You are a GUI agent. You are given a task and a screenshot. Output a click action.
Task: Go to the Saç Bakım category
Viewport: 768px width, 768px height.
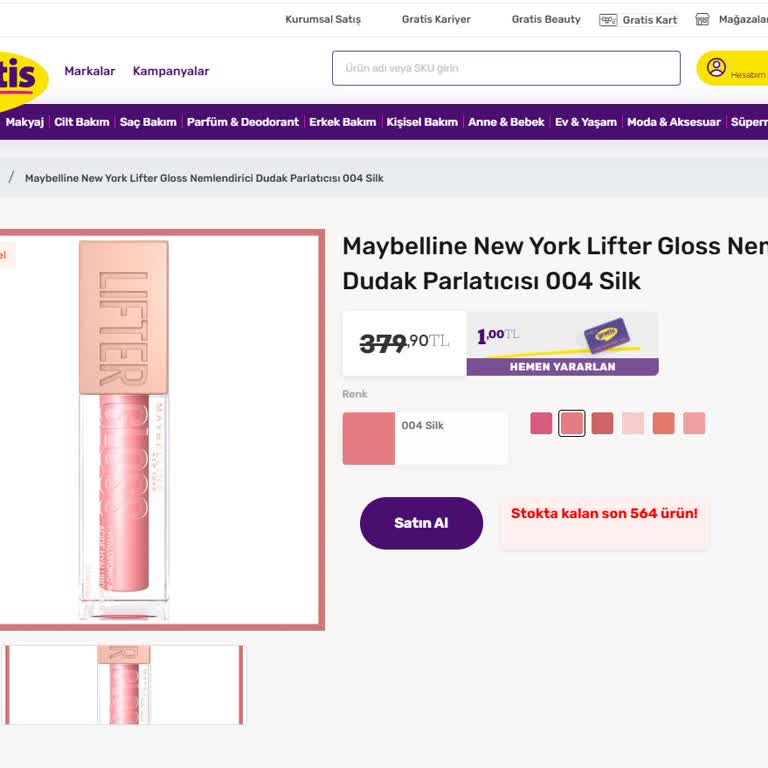pyautogui.click(x=148, y=122)
